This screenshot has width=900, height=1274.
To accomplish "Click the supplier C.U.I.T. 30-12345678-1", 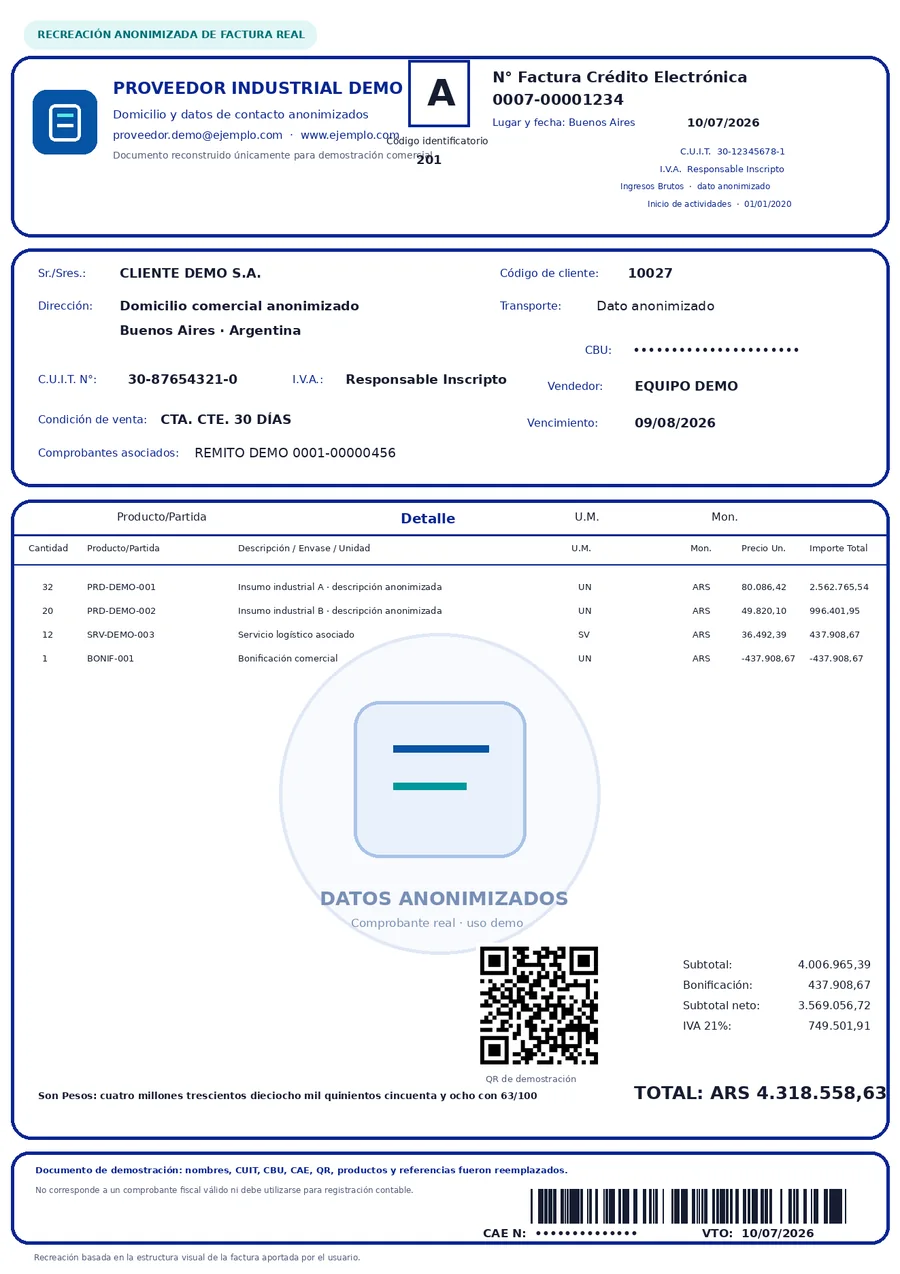I will pyautogui.click(x=733, y=152).
